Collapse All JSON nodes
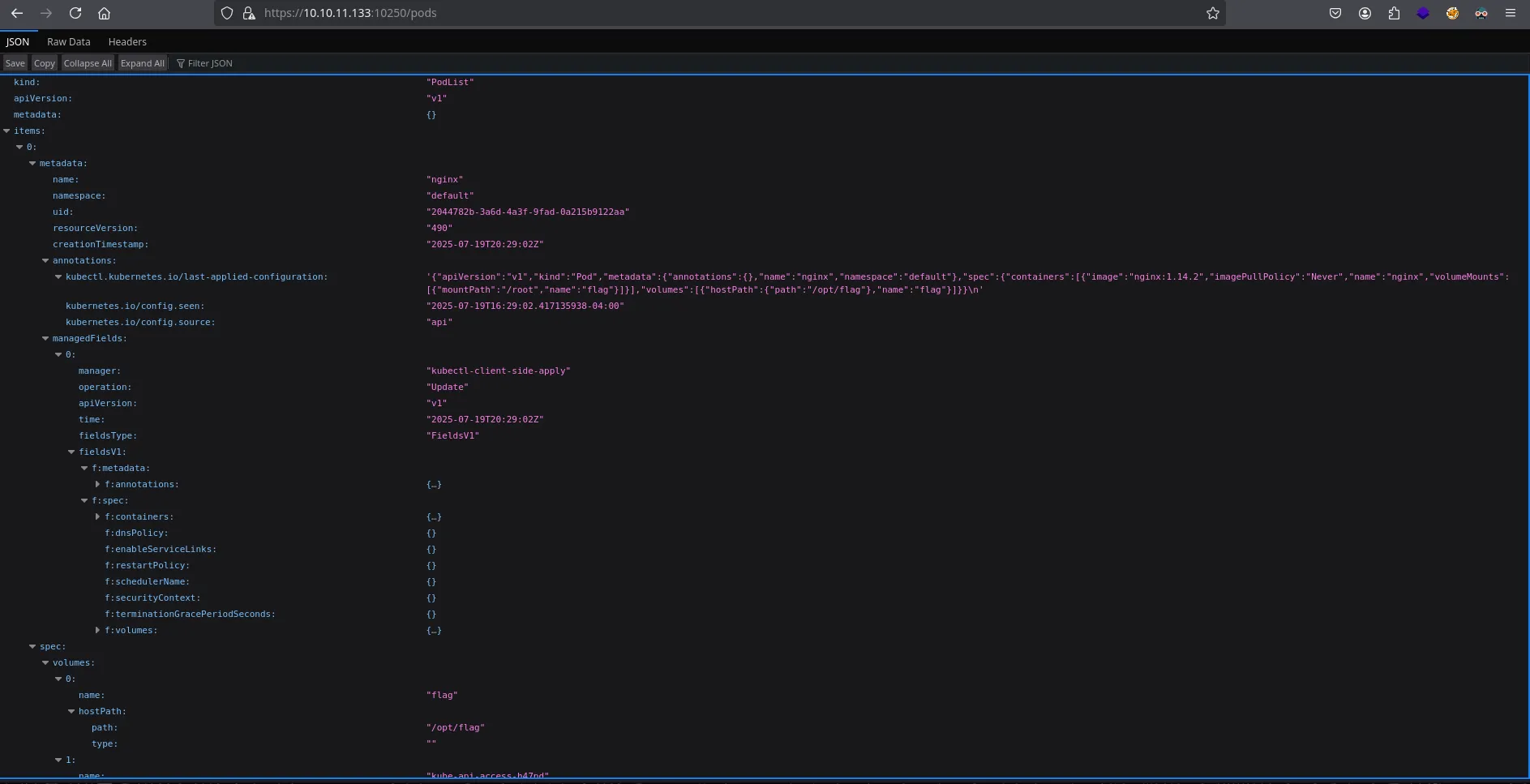This screenshot has width=1530, height=784. pyautogui.click(x=88, y=63)
